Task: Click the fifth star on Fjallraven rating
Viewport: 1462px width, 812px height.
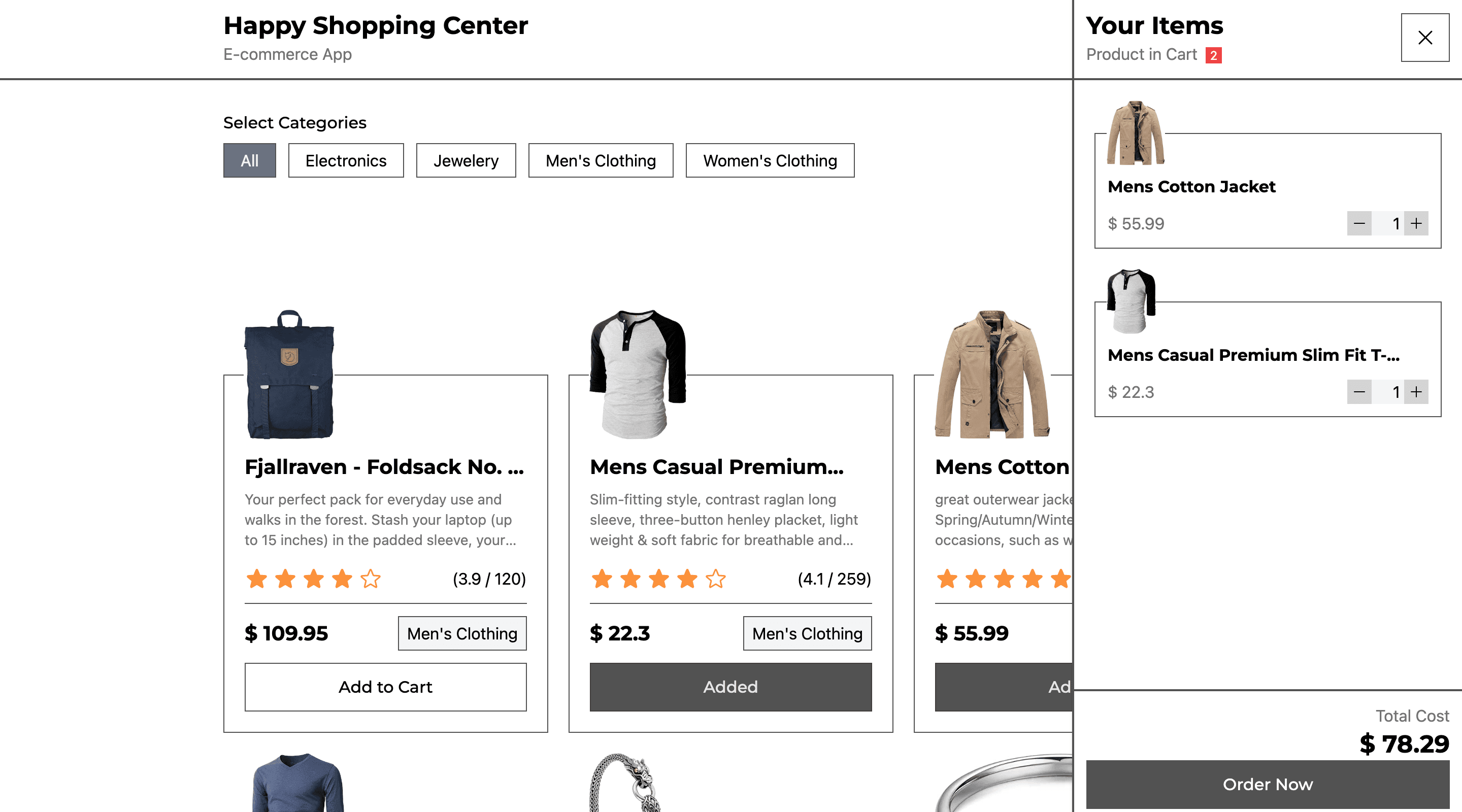Action: click(371, 579)
